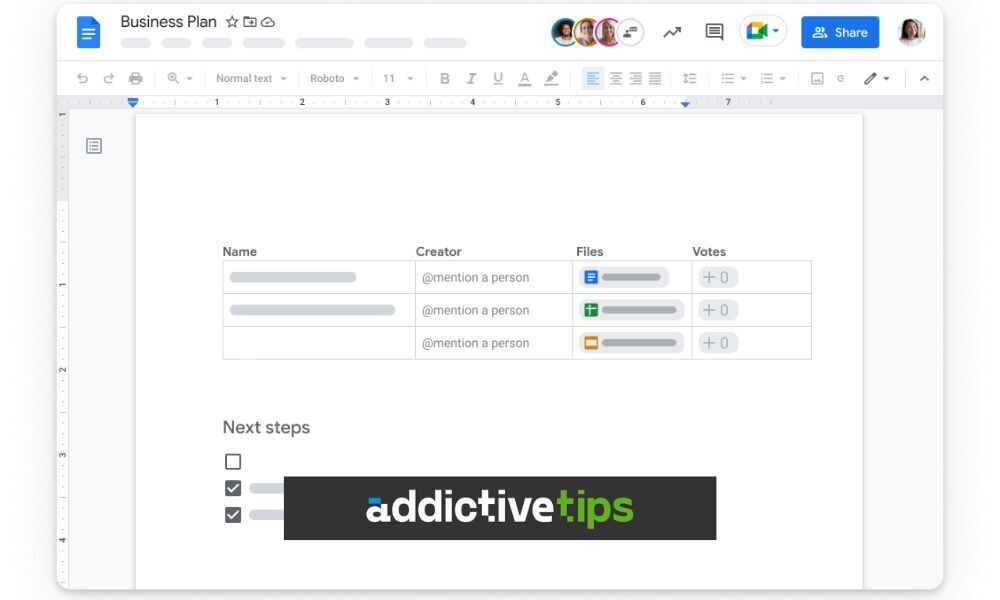Click the left indent marker on the ruler
This screenshot has height=600, width=1000.
pyautogui.click(x=133, y=102)
